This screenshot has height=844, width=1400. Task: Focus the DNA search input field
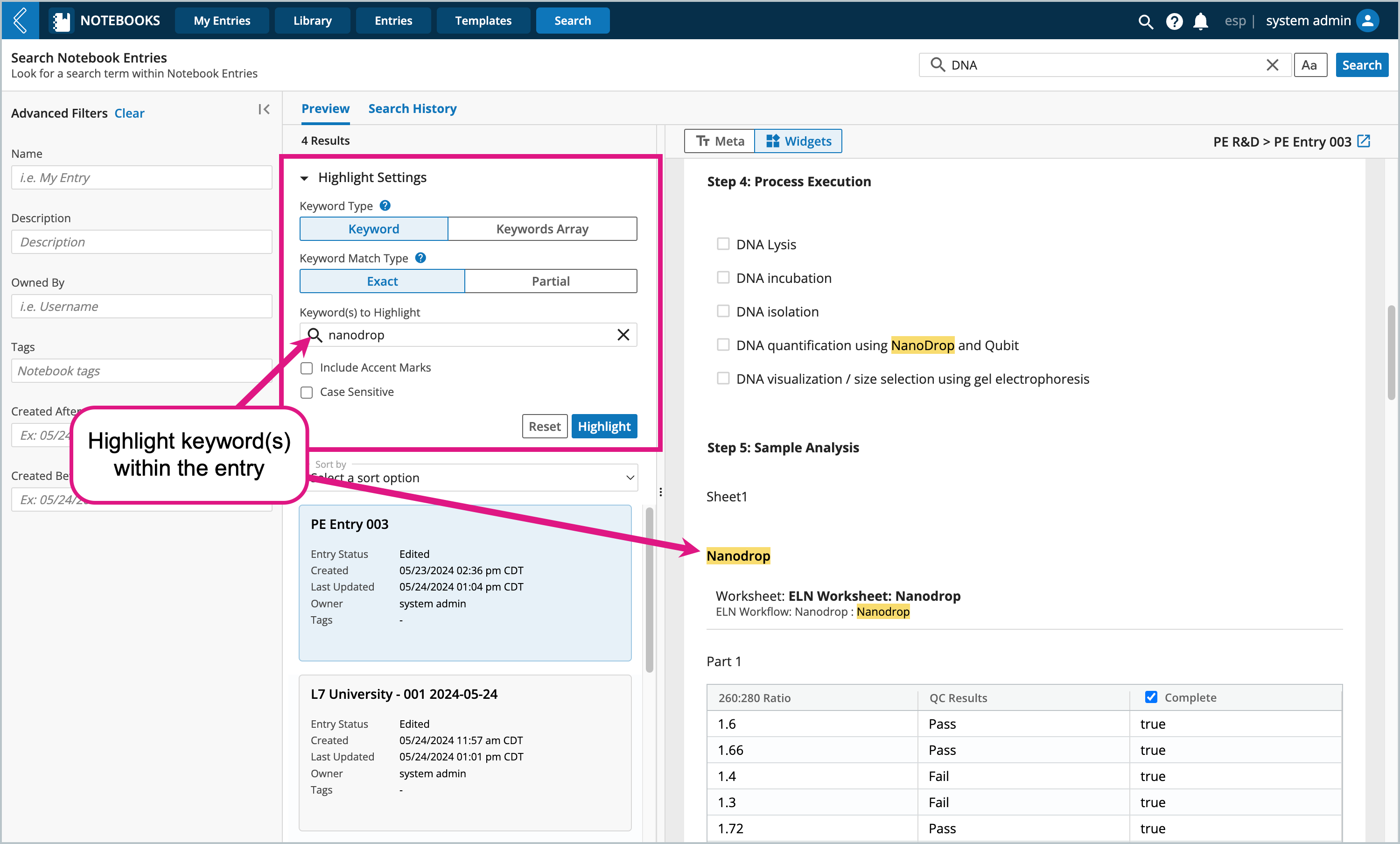point(1105,65)
